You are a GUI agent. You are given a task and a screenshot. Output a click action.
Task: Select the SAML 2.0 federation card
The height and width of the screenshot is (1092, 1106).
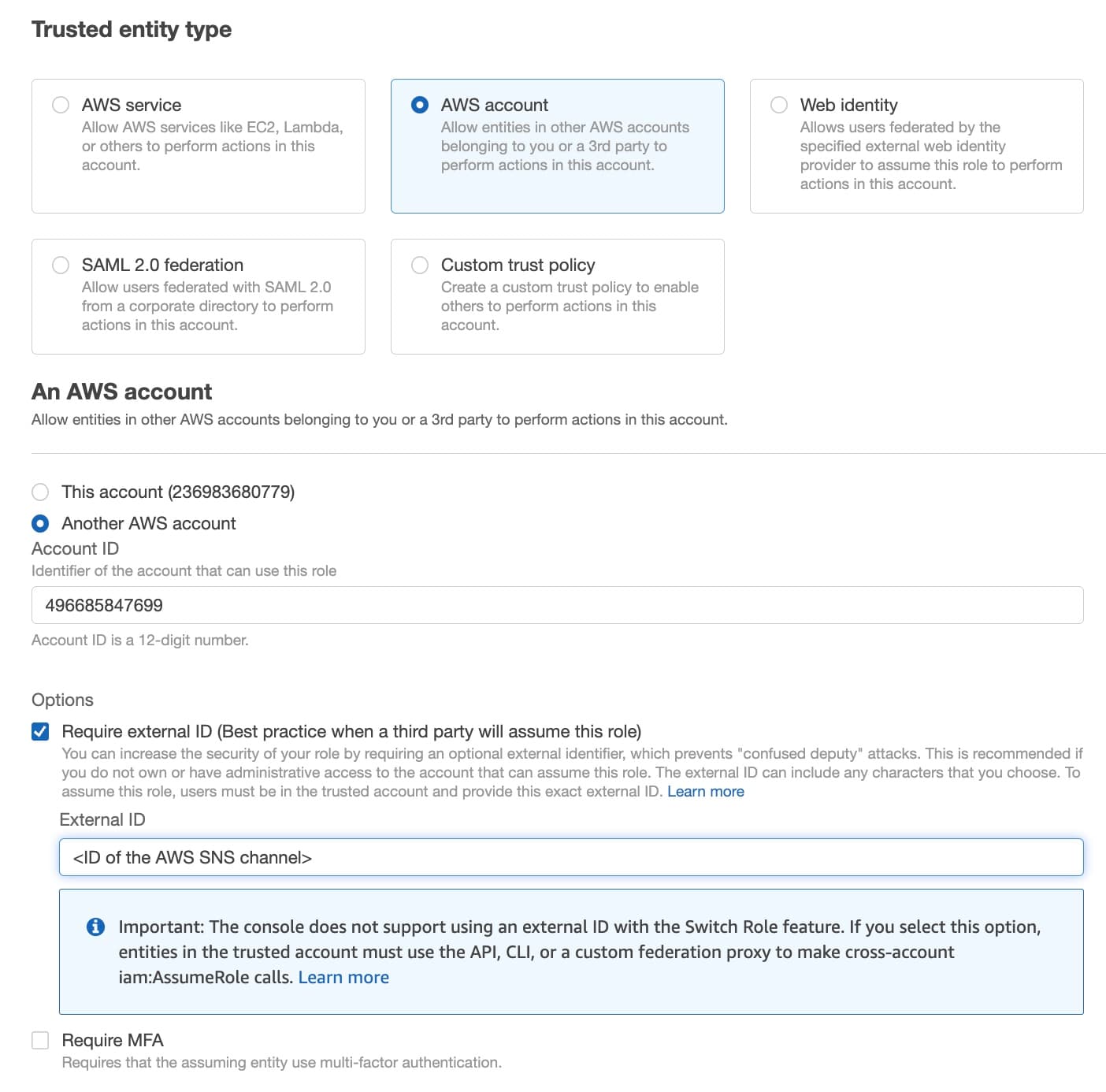(x=198, y=296)
